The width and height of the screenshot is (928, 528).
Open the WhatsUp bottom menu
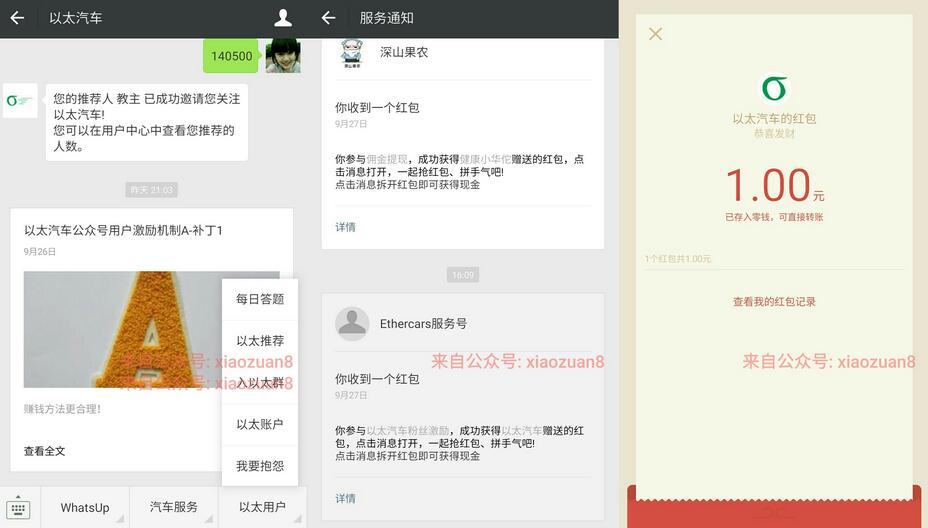[85, 507]
